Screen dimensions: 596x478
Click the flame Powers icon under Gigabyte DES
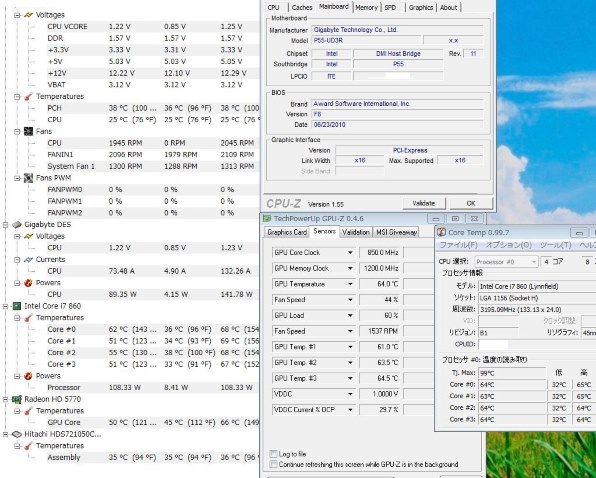28,283
